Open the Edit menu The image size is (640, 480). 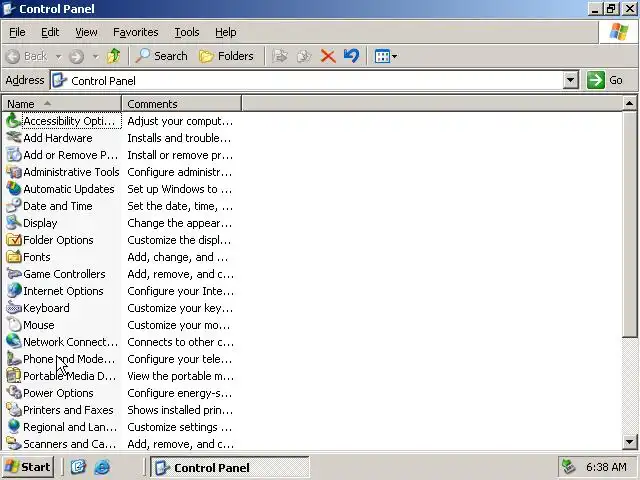(50, 32)
